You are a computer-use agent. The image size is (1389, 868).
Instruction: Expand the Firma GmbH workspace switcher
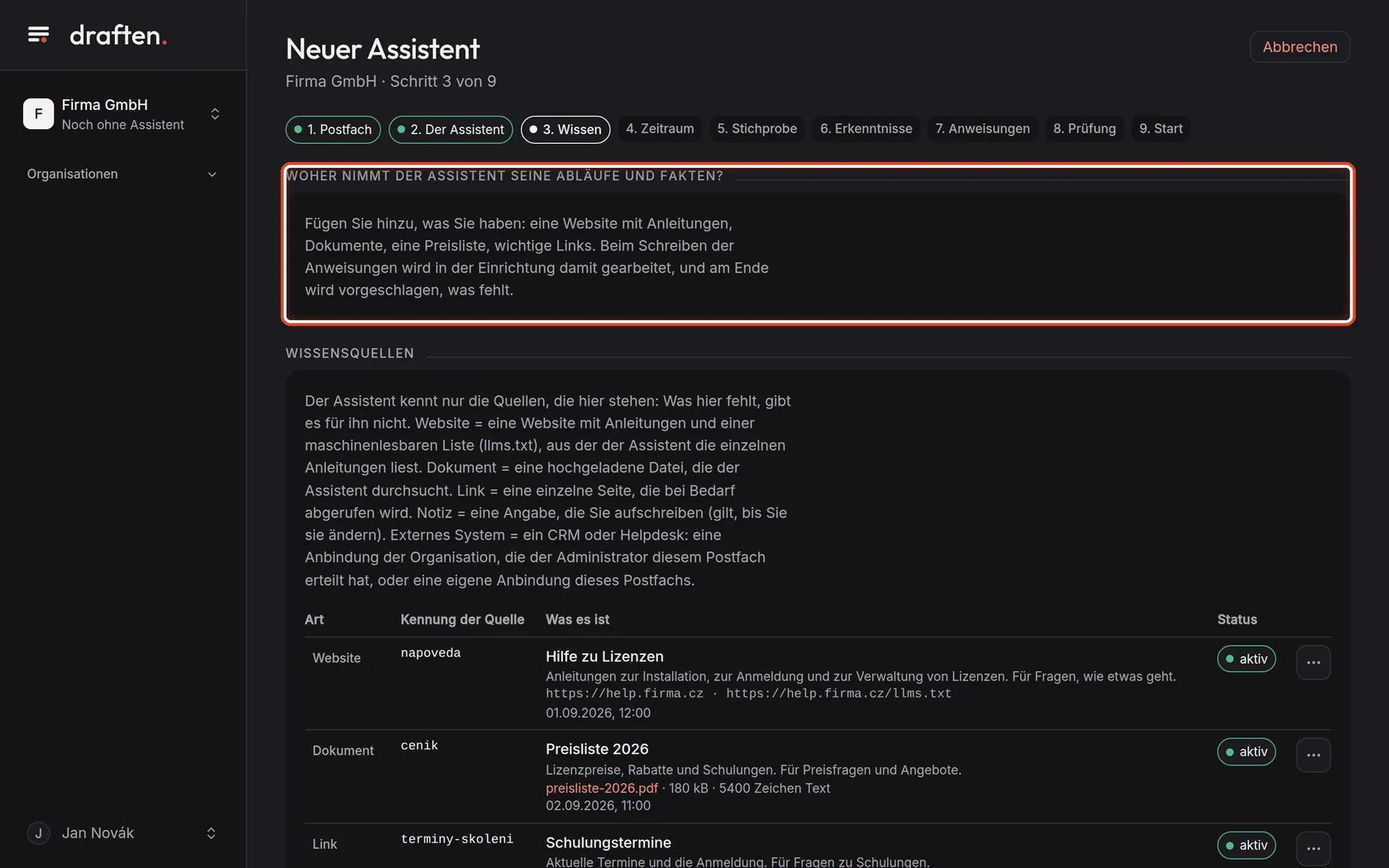point(215,114)
